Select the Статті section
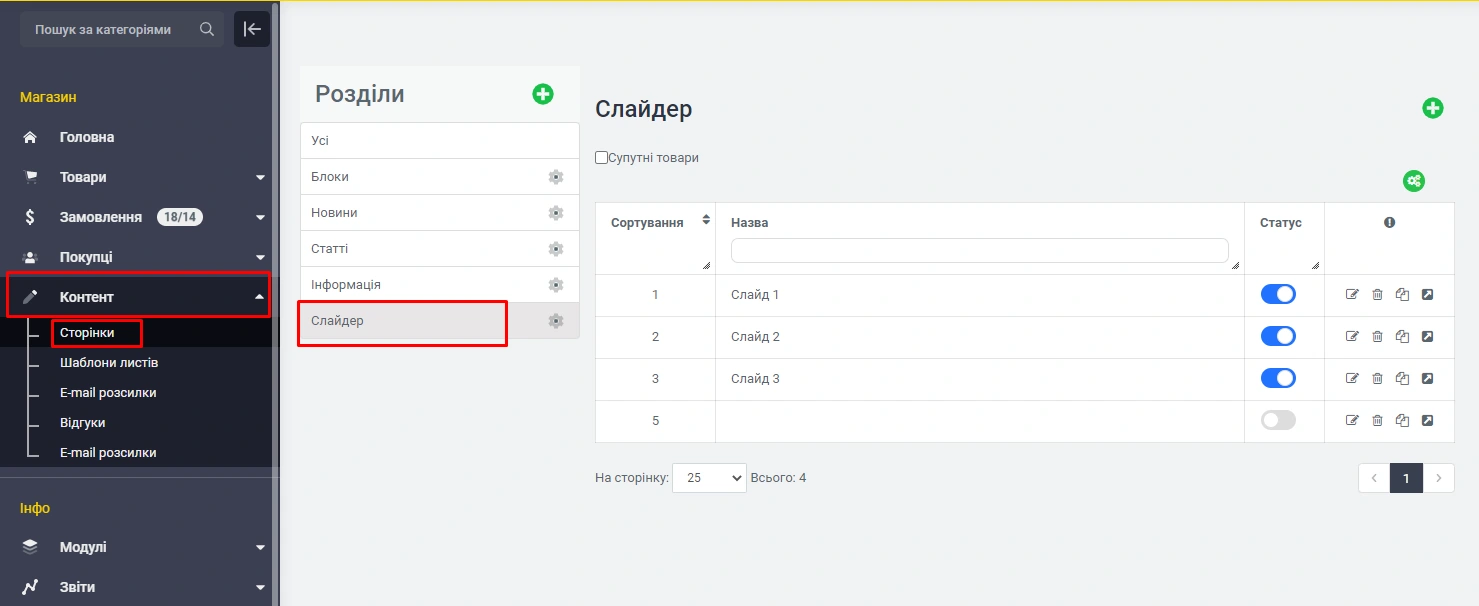1479x606 pixels. (x=330, y=249)
